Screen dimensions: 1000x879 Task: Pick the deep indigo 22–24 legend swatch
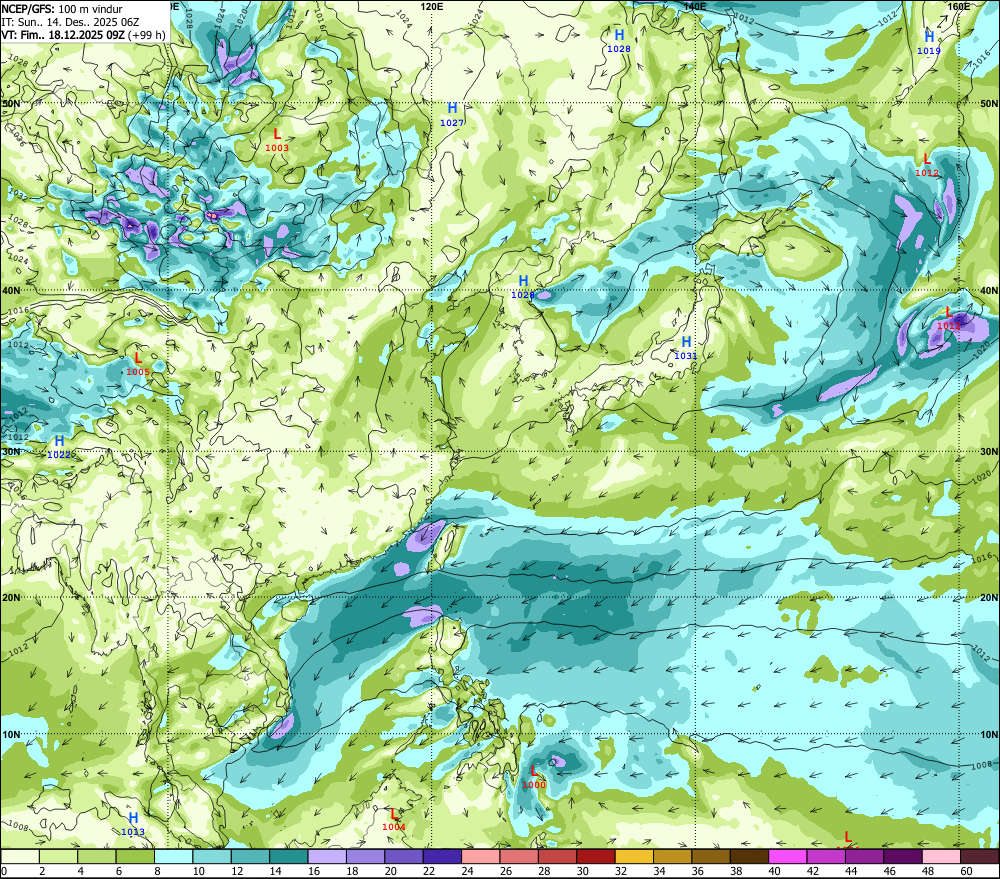[x=442, y=856]
